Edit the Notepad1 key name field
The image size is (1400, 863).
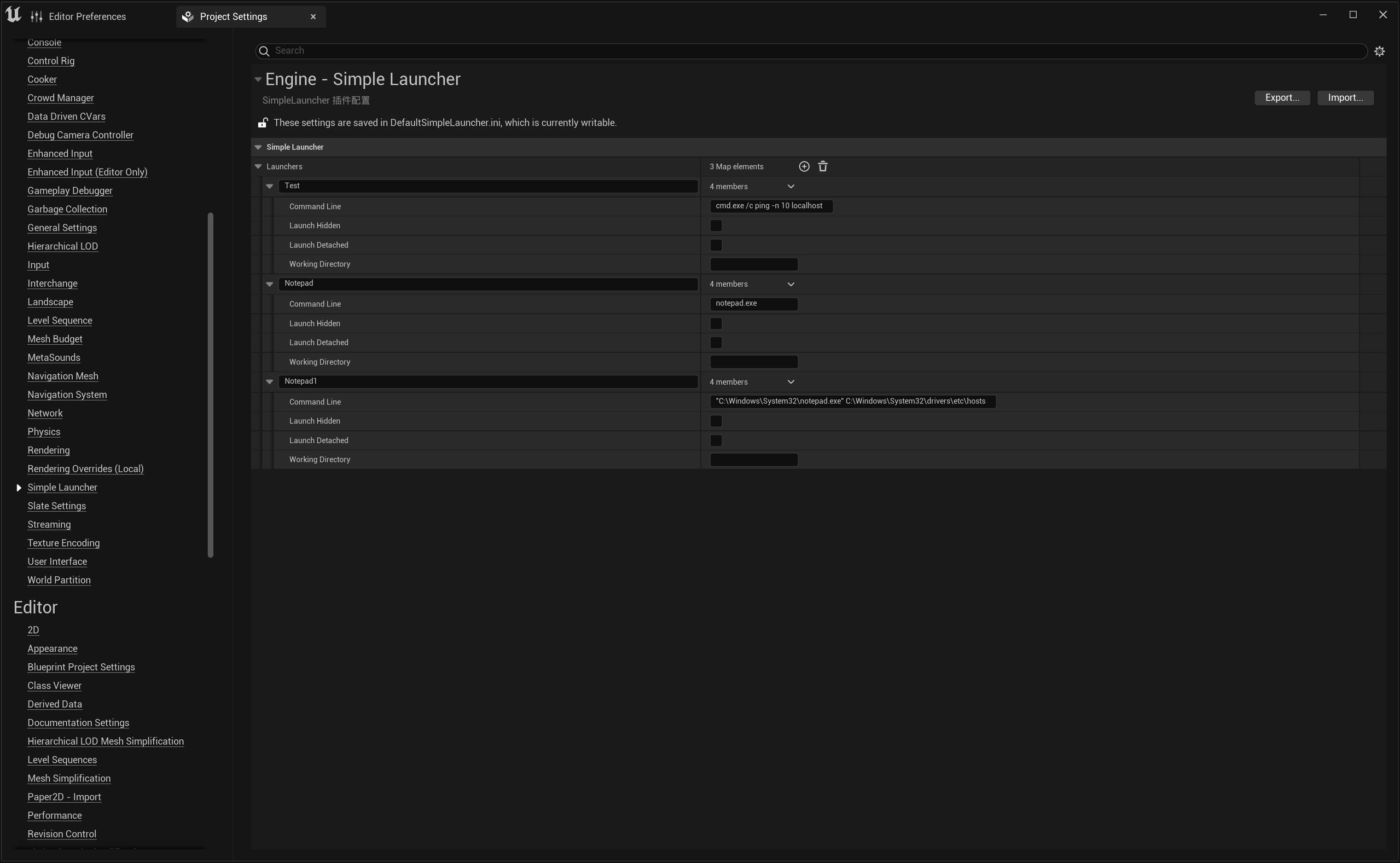489,382
